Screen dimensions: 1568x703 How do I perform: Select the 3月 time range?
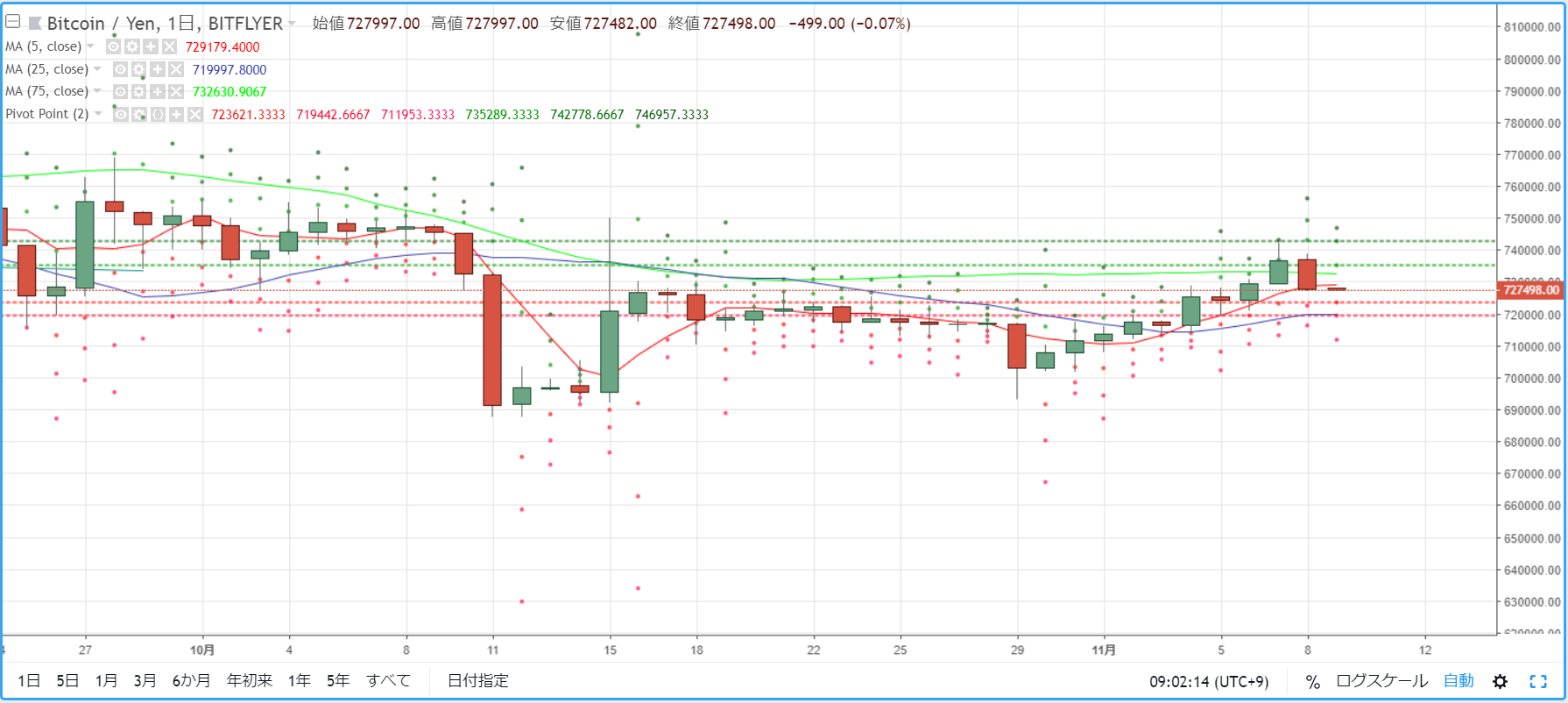145,681
